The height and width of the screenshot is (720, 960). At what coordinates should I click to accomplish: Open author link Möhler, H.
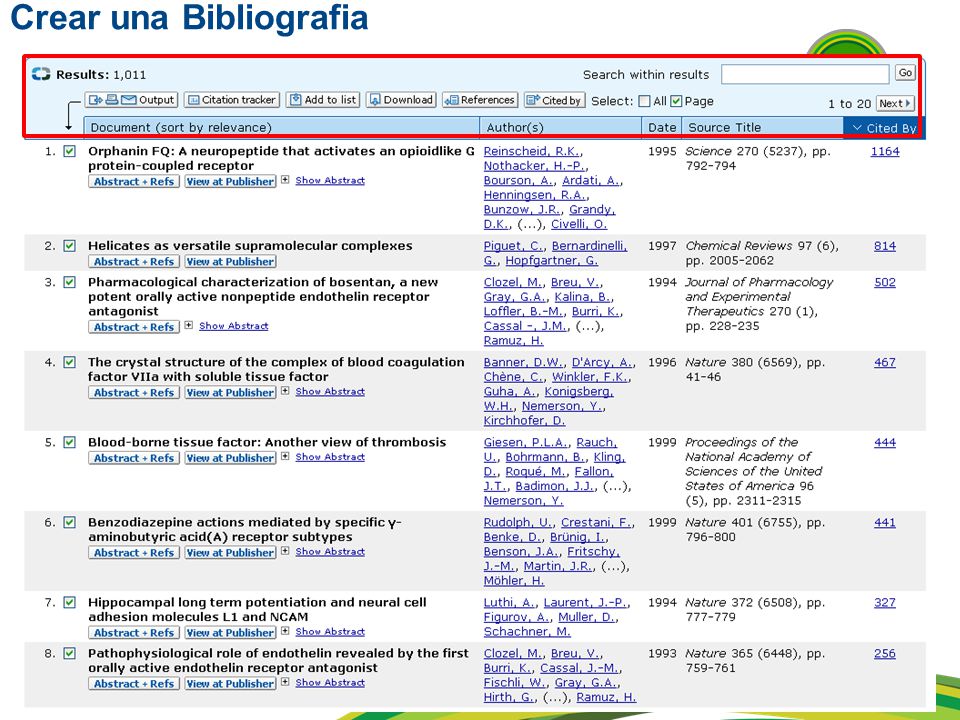[514, 581]
